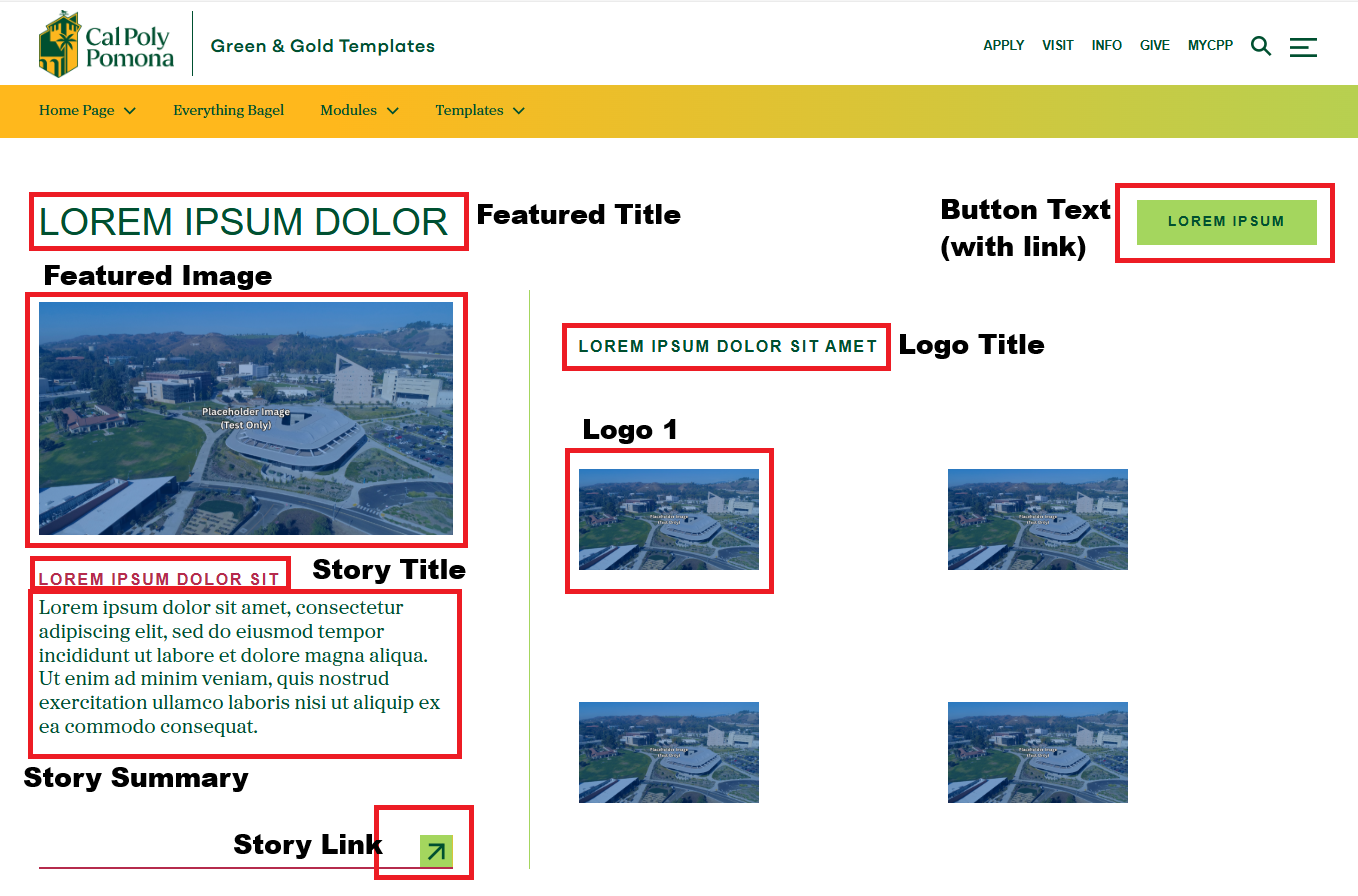Click the red LOREM IPSUM DOLOR SIT story title
This screenshot has width=1358, height=896.
[x=159, y=579]
